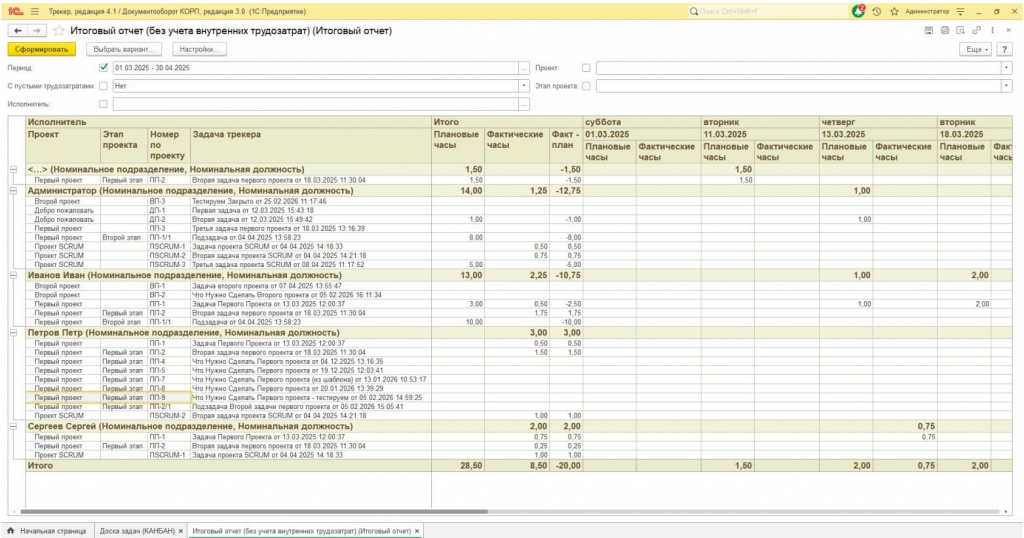1024x538 pixels.
Task: Click the 1C logo icon
Action: [16, 12]
